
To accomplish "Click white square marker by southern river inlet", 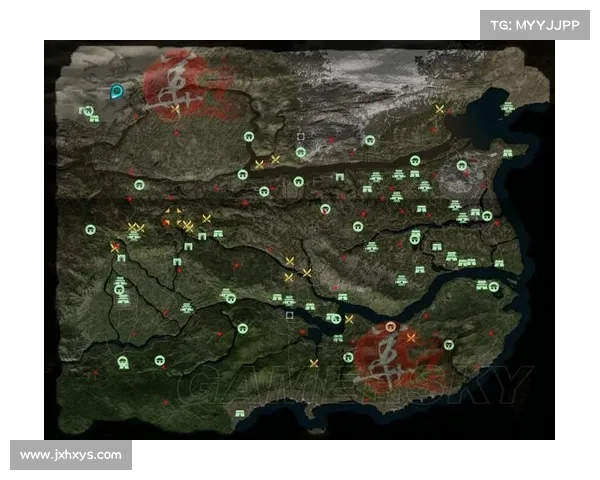I will click(290, 315).
